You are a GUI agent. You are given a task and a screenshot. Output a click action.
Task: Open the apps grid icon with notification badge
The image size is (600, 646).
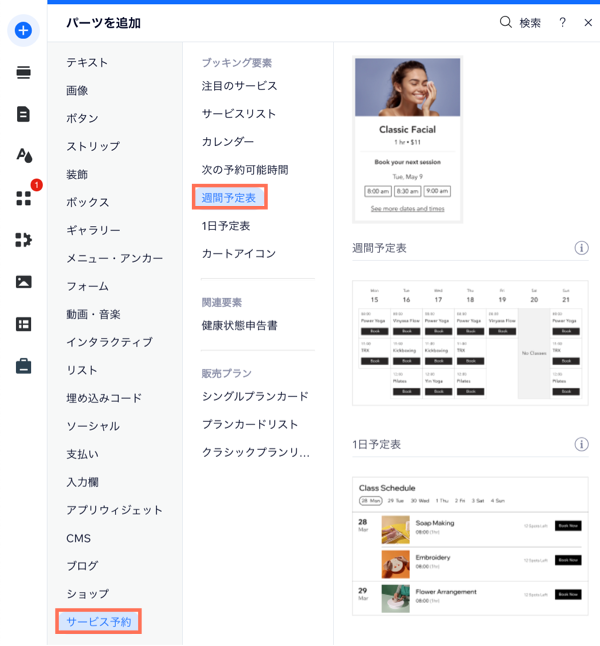click(23, 198)
